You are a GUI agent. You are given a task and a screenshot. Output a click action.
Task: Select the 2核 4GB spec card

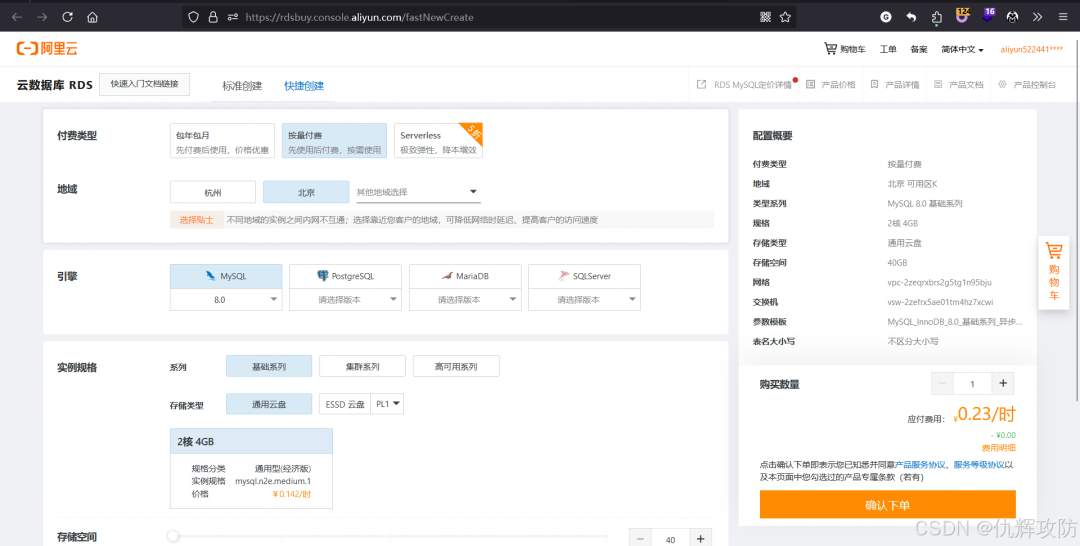pos(251,468)
